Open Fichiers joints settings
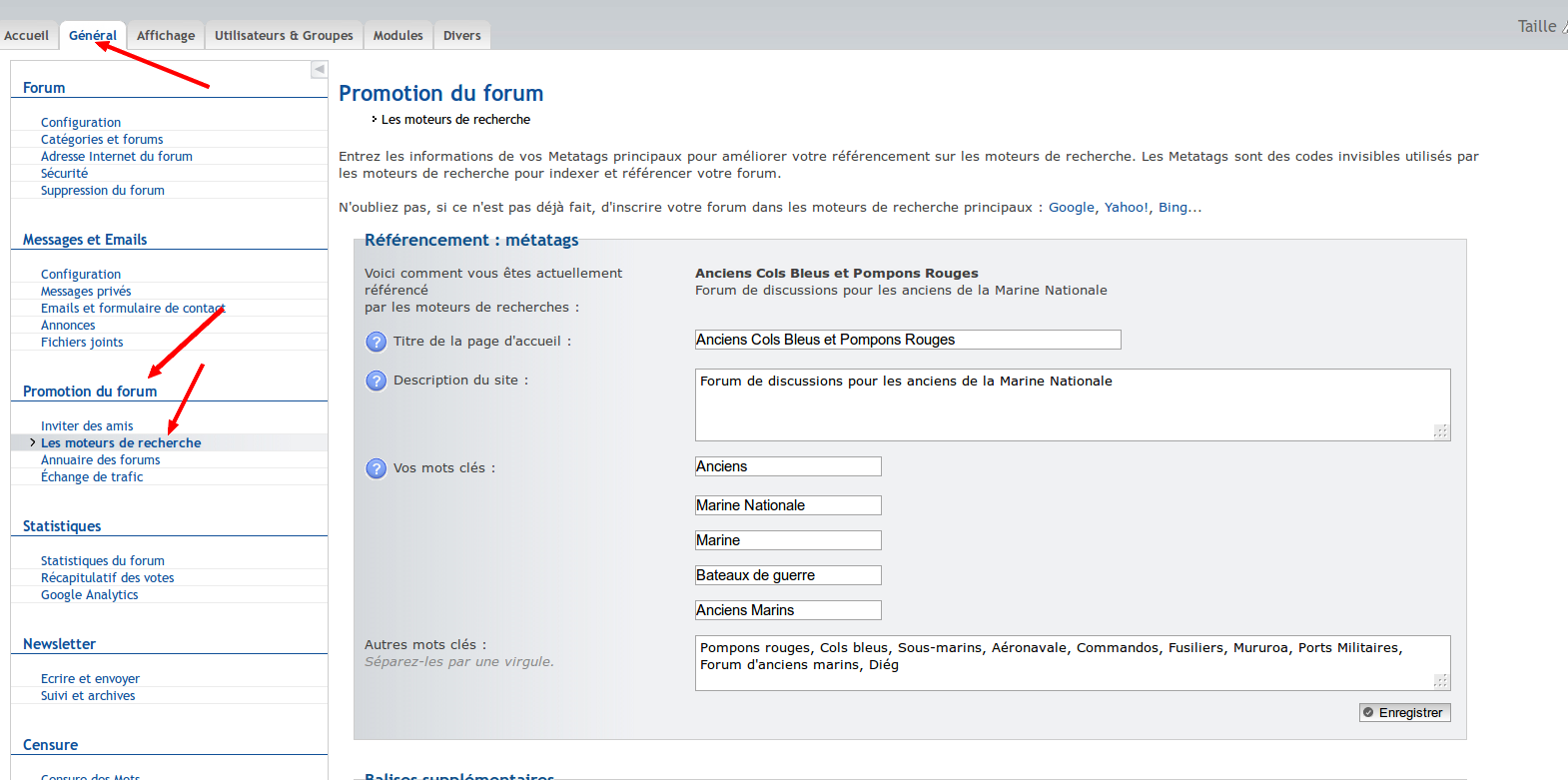This screenshot has height=780, width=1568. [82, 343]
